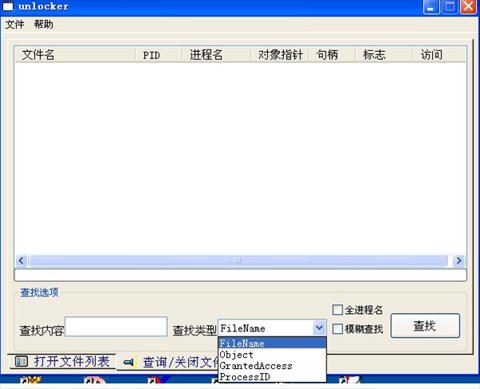Click the 查找 search button
480x389 pixels.
(x=425, y=326)
